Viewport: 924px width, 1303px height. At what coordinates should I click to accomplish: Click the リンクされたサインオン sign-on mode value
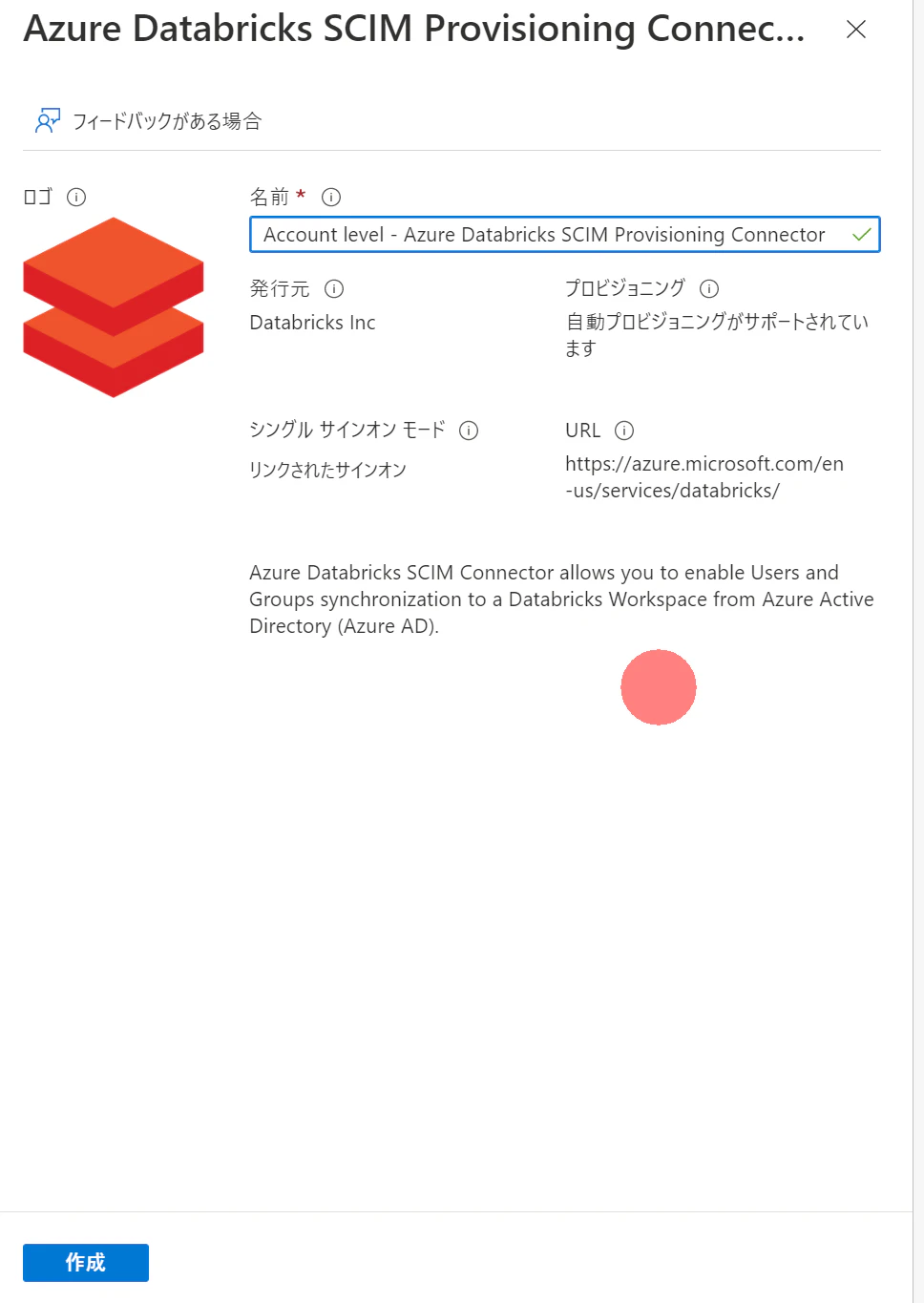327,470
